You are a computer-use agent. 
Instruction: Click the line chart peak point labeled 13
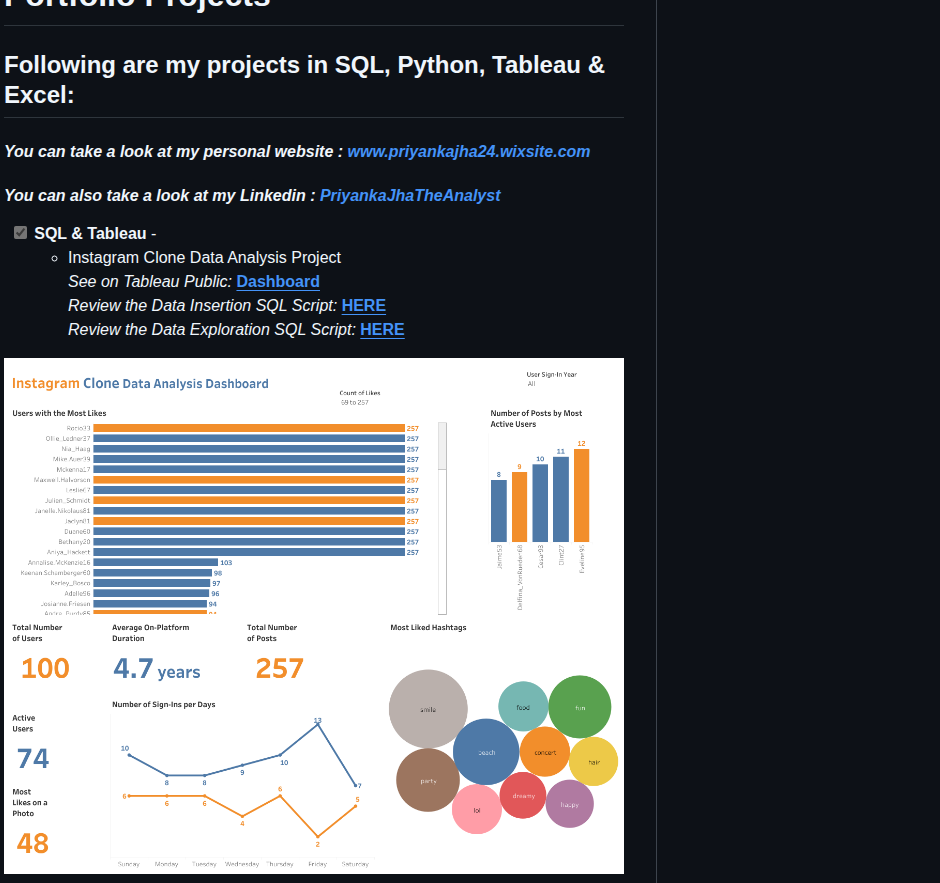[x=318, y=724]
